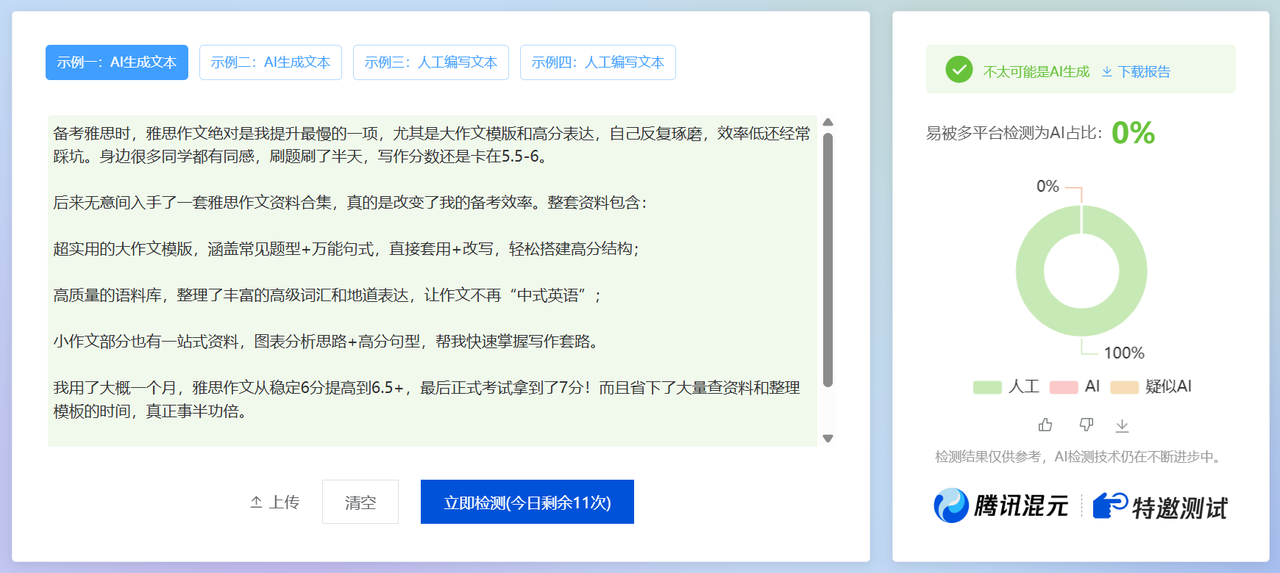Select the 示例一：AI生成文本 tab
Viewport: 1280px width, 573px height.
pyautogui.click(x=117, y=62)
